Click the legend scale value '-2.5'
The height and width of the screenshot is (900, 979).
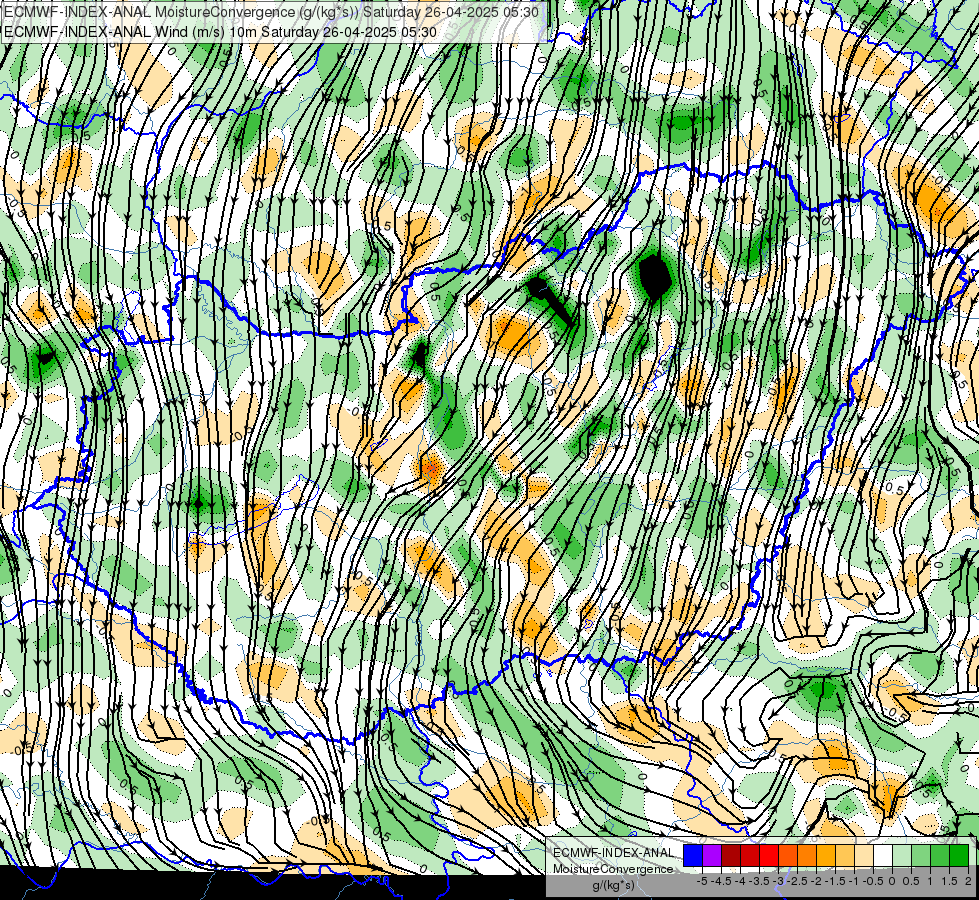click(x=797, y=881)
